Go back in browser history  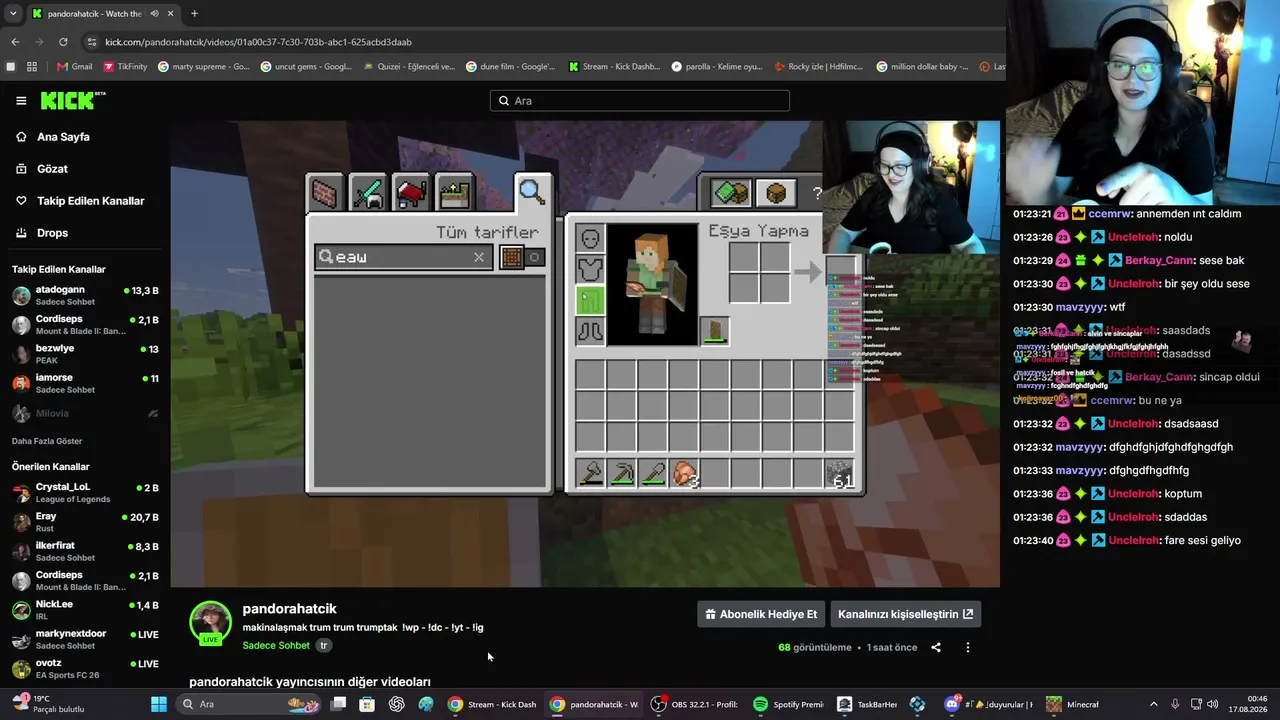pos(15,42)
